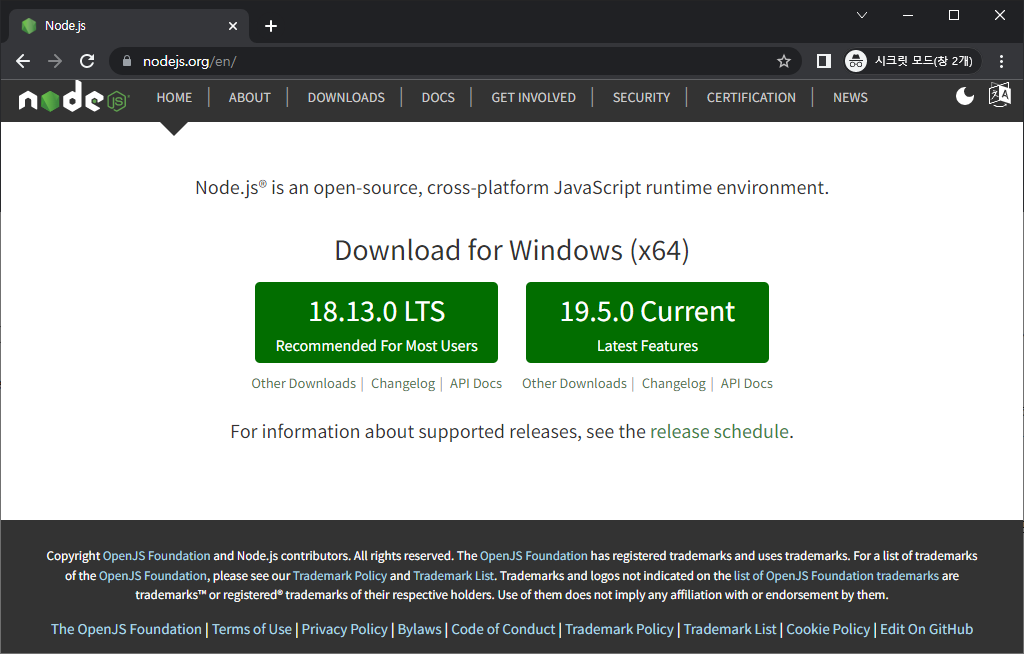Open DOWNLOADS in the navigation menu
The height and width of the screenshot is (654, 1024).
point(346,97)
